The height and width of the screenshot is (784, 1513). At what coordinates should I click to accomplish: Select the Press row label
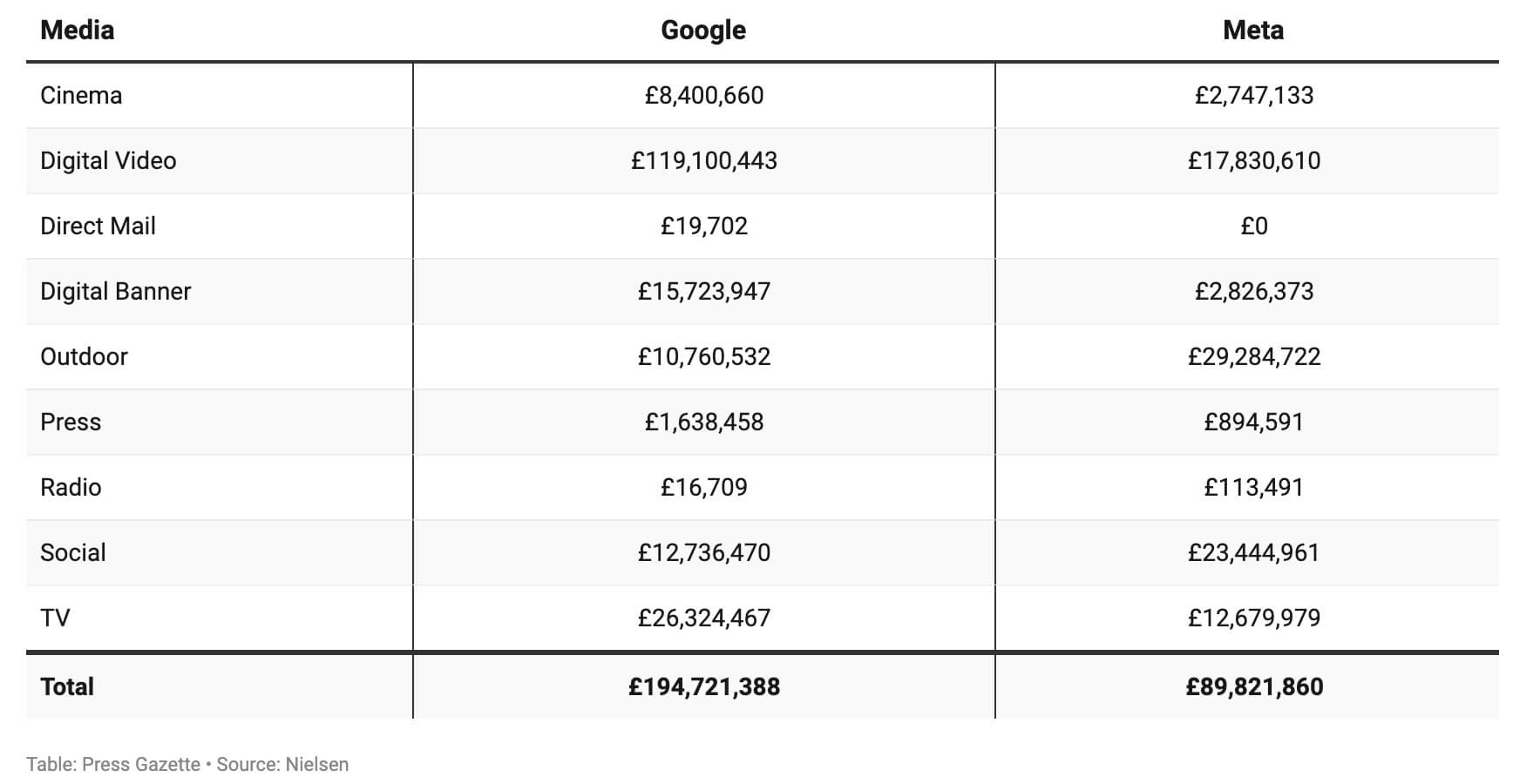point(71,422)
